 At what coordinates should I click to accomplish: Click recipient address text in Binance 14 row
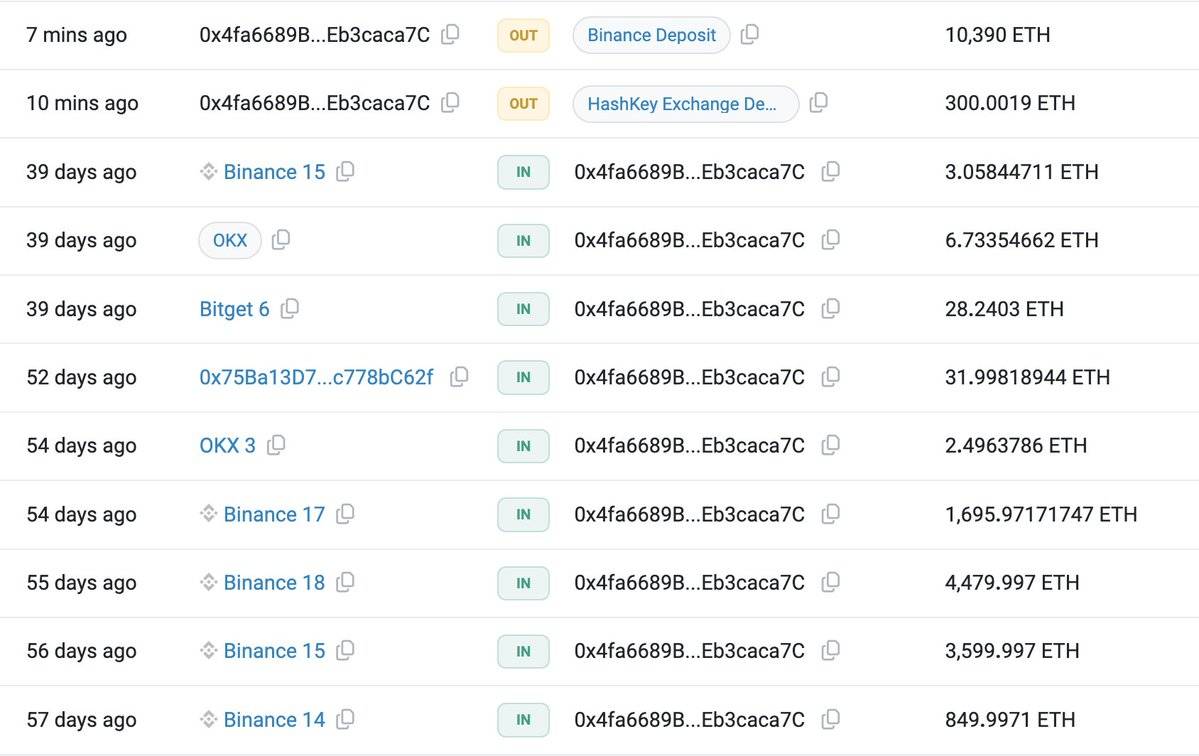[x=689, y=719]
